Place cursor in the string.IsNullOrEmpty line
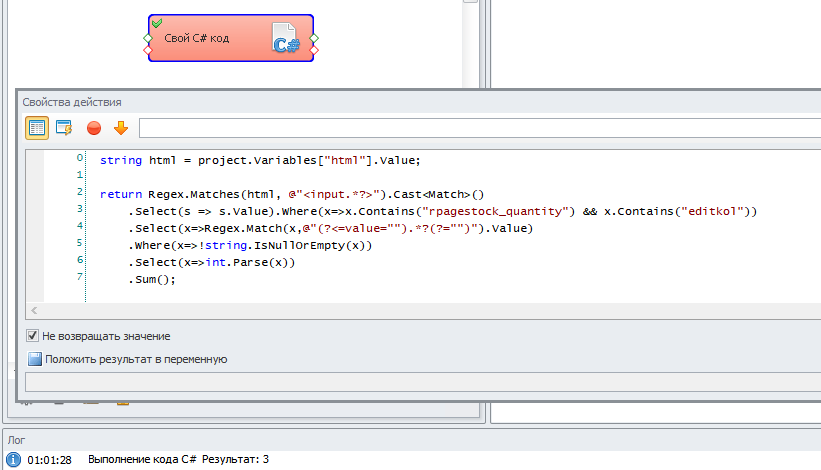The height and width of the screenshot is (470, 821). point(250,245)
